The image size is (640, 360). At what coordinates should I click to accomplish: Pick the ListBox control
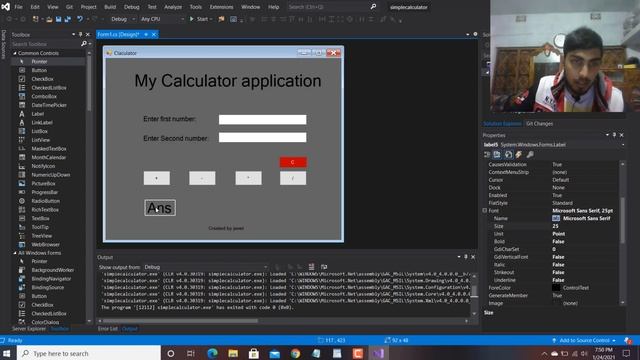coord(40,131)
